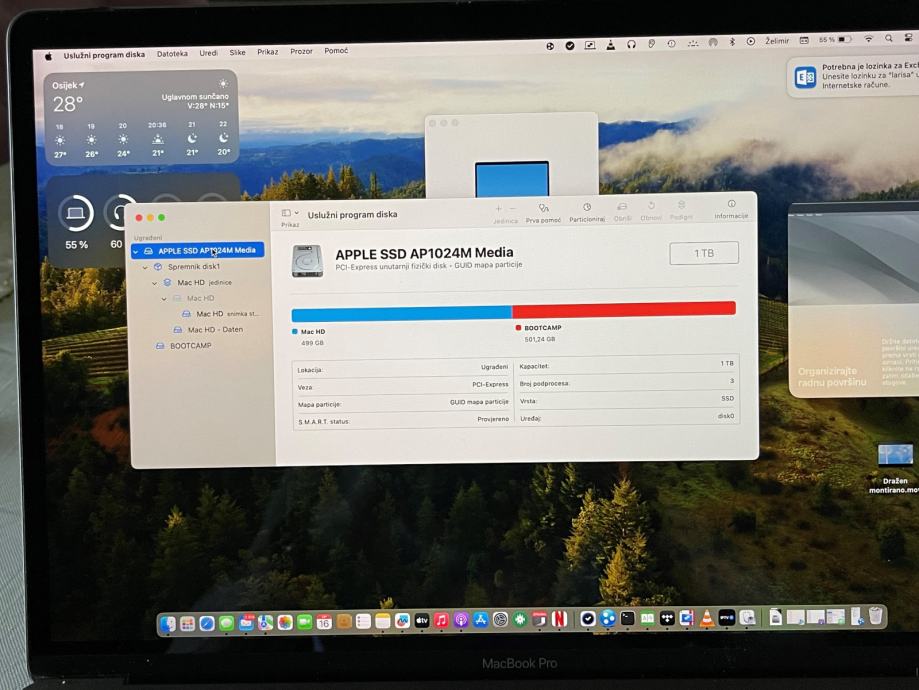This screenshot has width=919, height=690.
Task: Open App Store in the dock
Action: click(481, 619)
